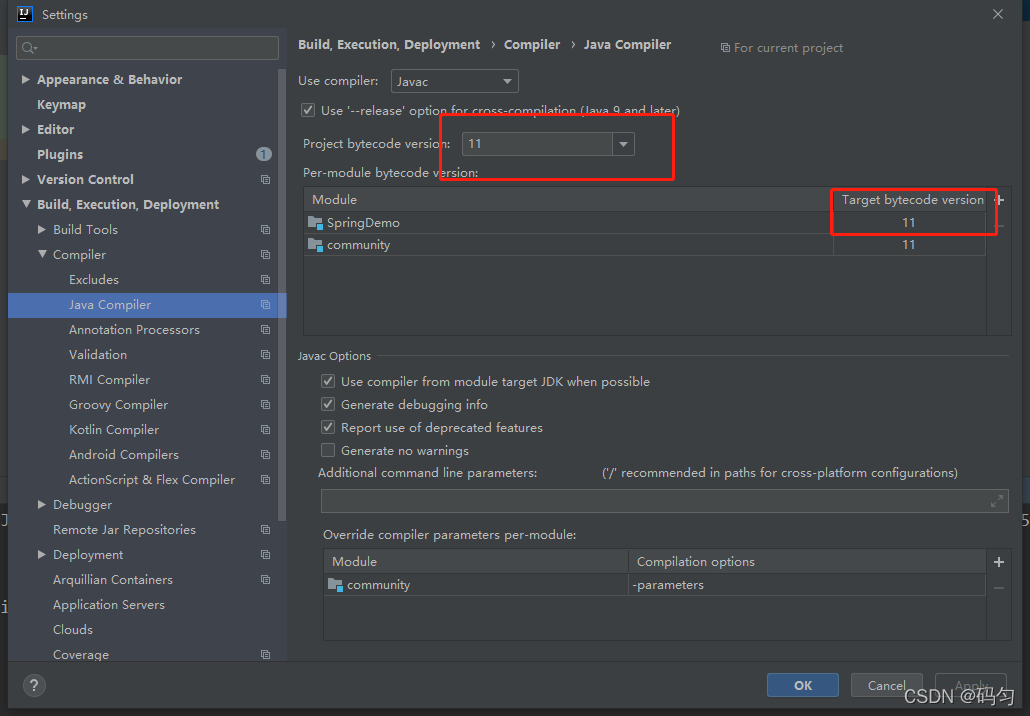Click the project-level icon beside Version Control
This screenshot has height=716, width=1030.
[265, 179]
